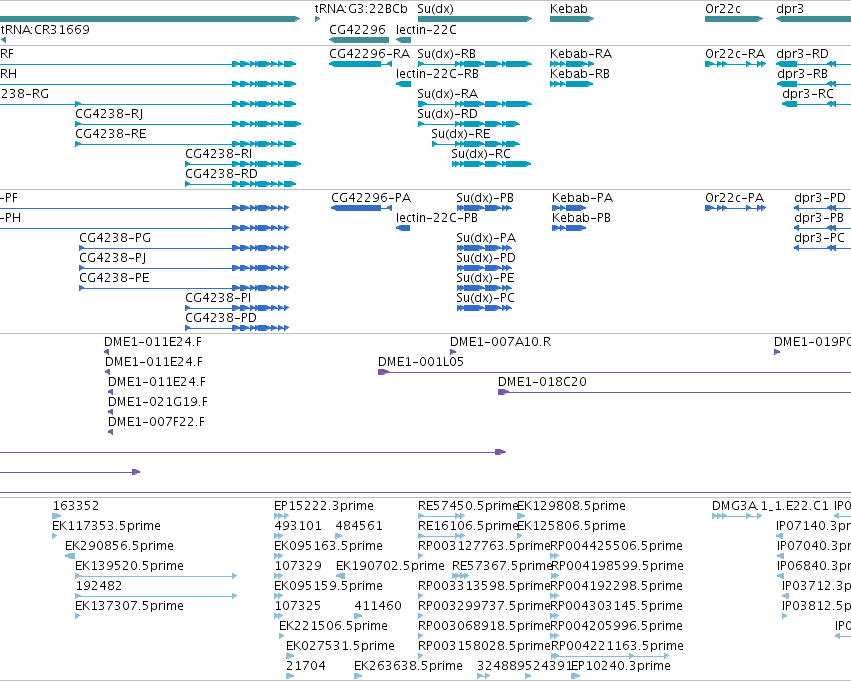
Task: Click EST EK190702.5prime
Action: tap(390, 566)
